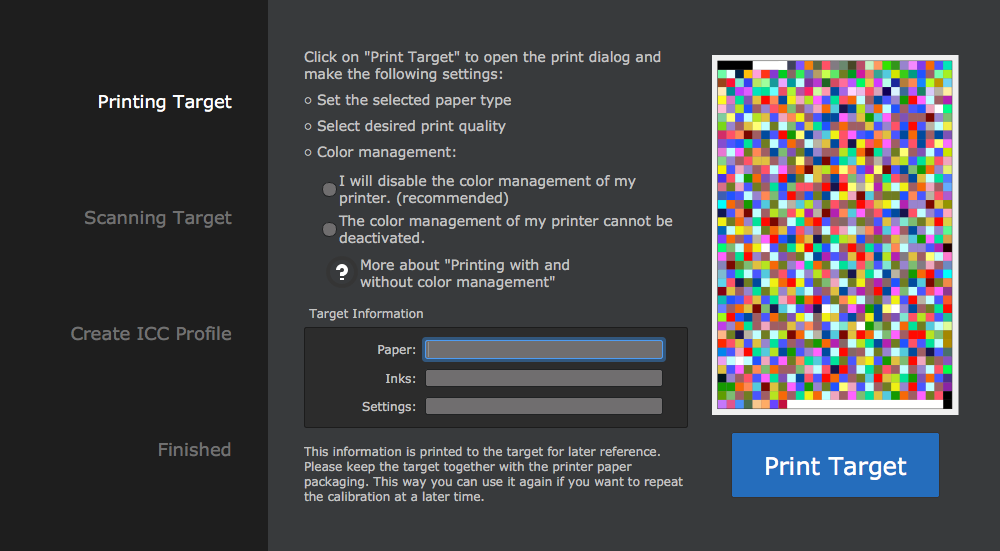This screenshot has width=1000, height=551.
Task: Open the Printing Target step
Action: tap(164, 102)
